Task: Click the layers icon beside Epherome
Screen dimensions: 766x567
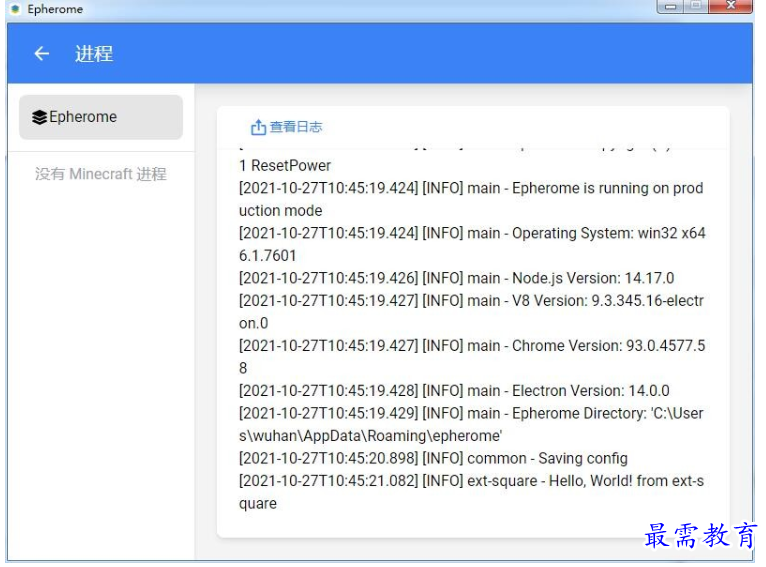Action: 39,117
